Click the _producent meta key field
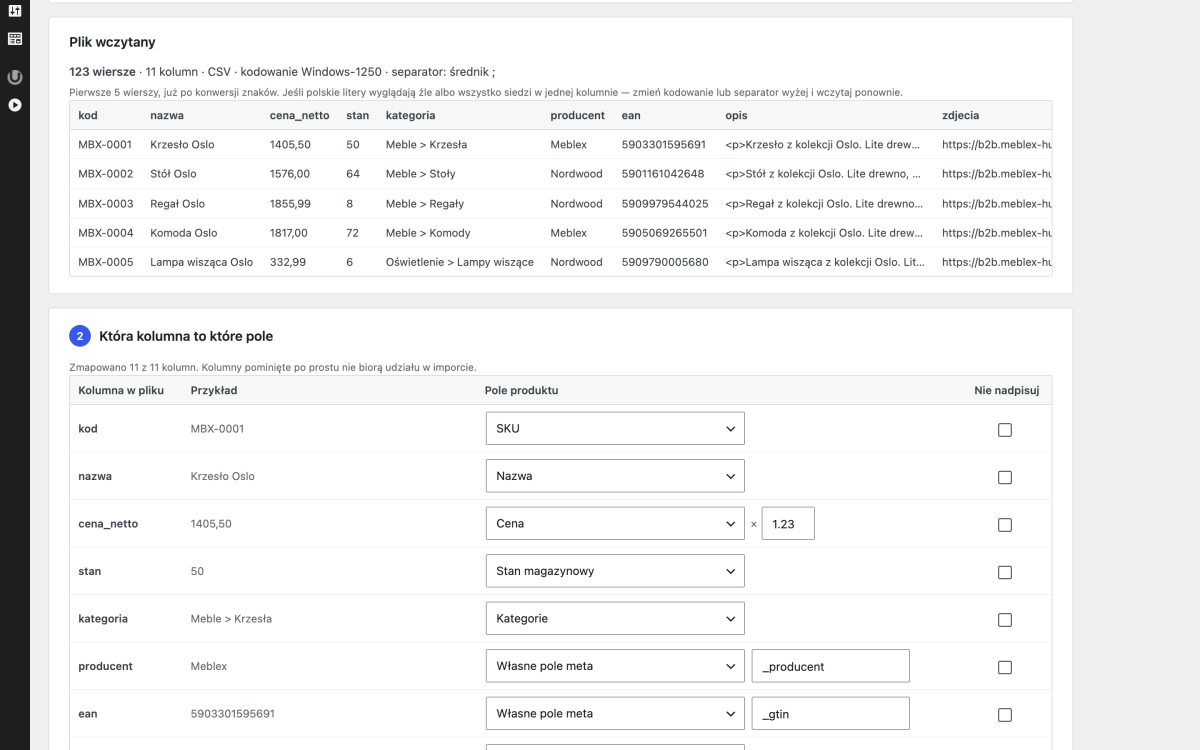The width and height of the screenshot is (1200, 750). click(831, 666)
